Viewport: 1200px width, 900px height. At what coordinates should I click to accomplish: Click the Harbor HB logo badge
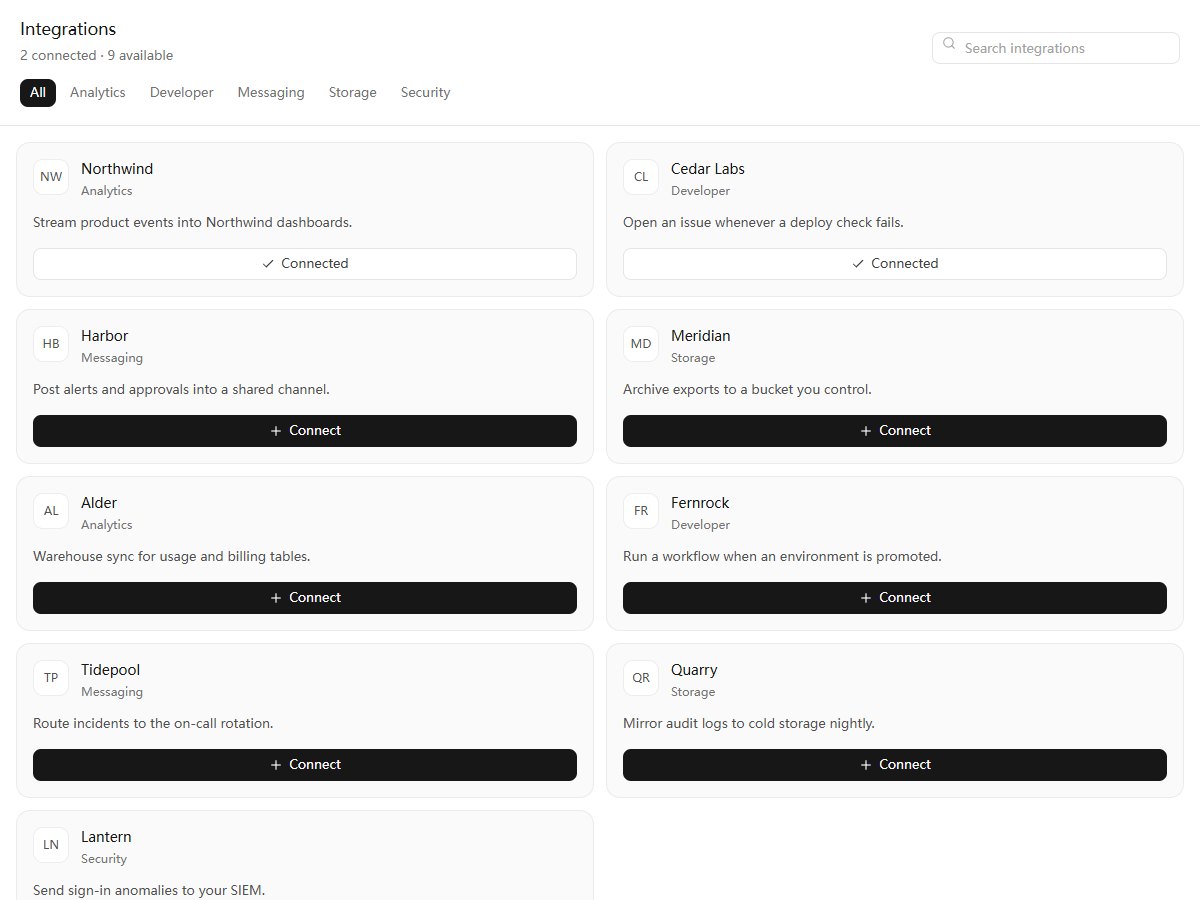(51, 344)
